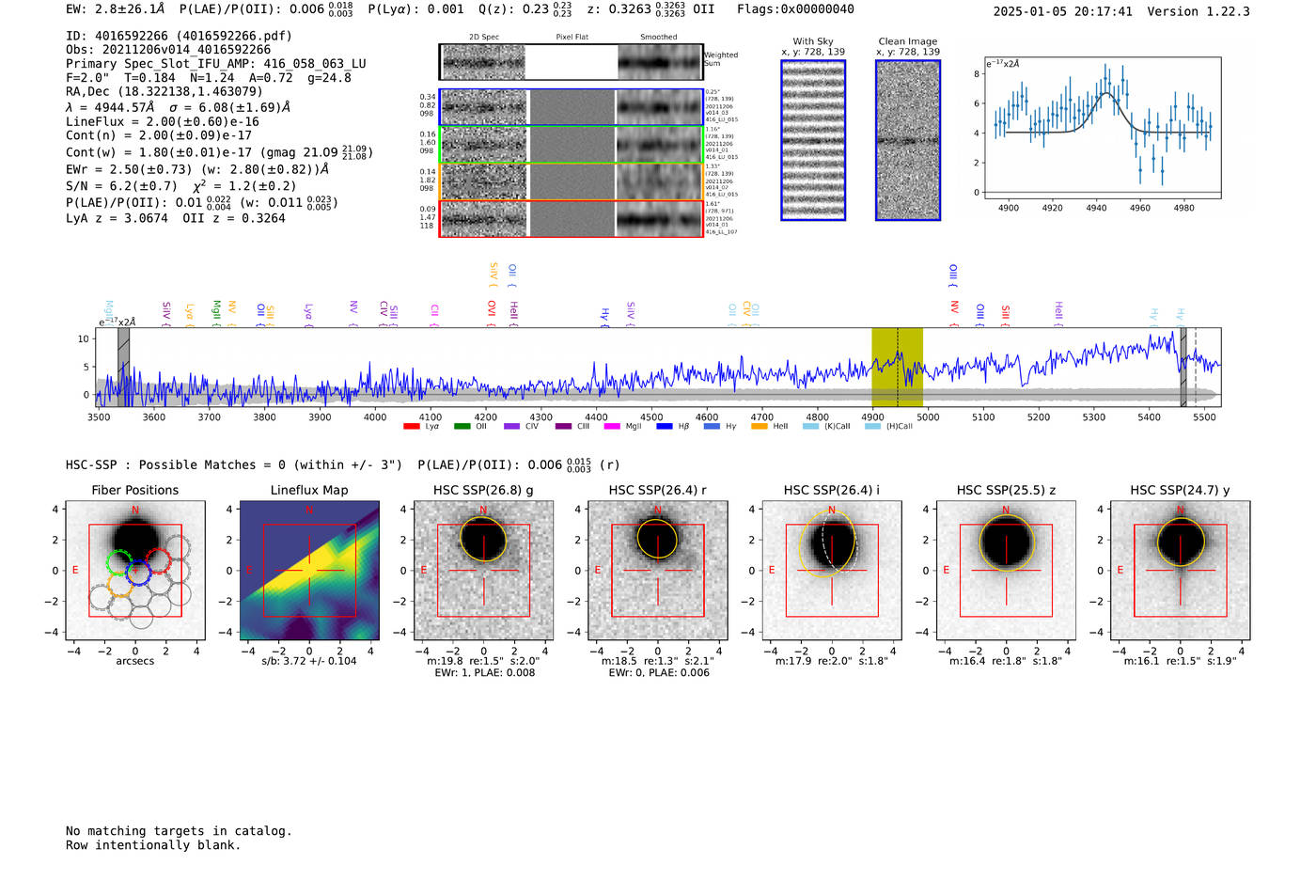Viewport: 1316px width, 896px height.
Task: Open the With Sky image cutout
Action: (x=813, y=140)
